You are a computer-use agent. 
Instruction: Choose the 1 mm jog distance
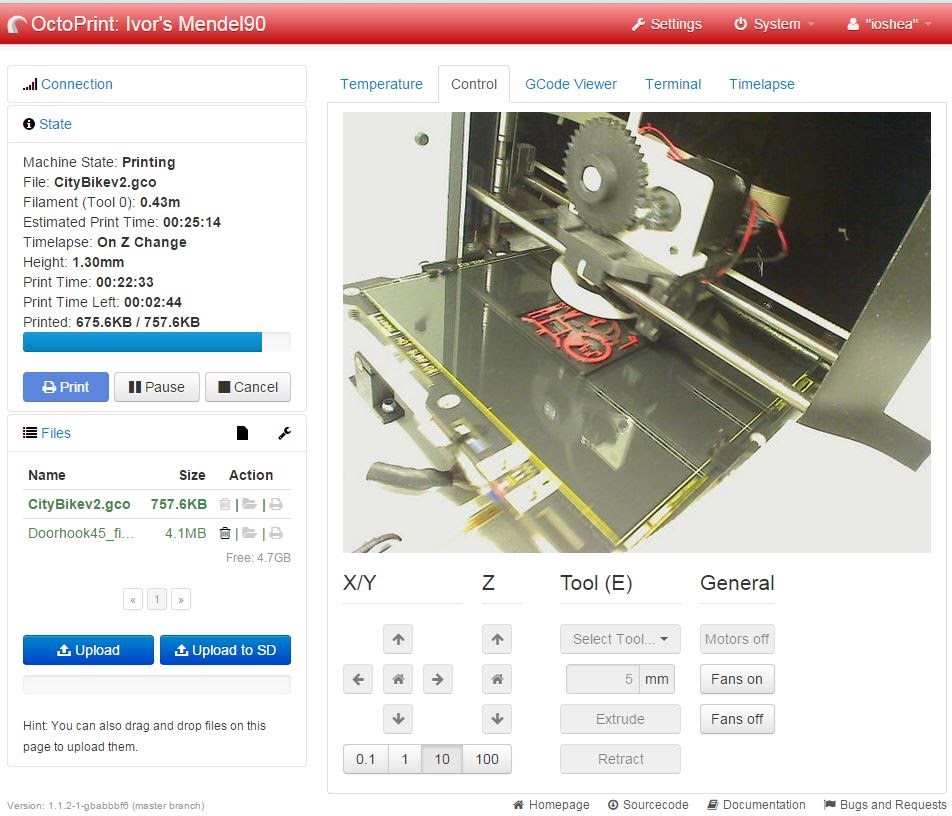coord(404,759)
